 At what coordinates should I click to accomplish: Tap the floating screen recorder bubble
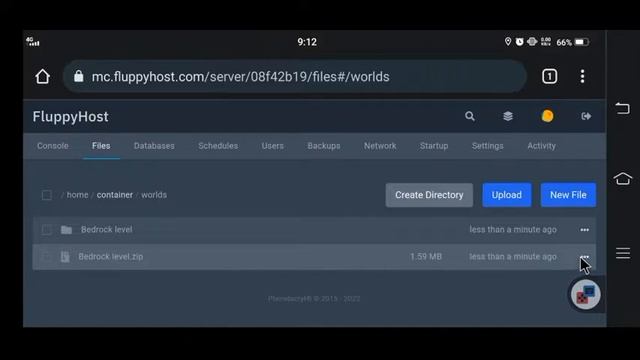coord(586,295)
